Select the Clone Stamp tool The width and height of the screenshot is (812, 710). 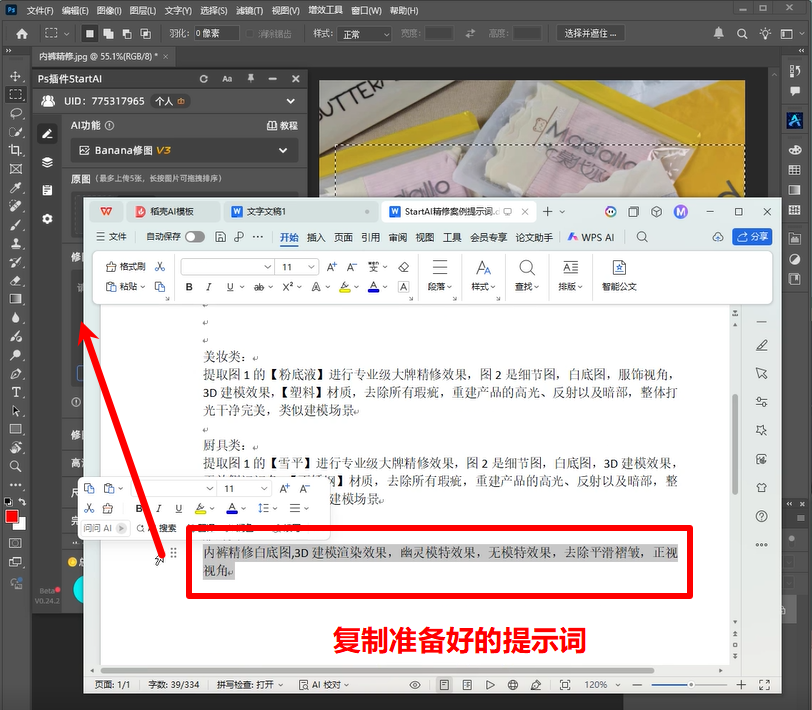click(16, 243)
